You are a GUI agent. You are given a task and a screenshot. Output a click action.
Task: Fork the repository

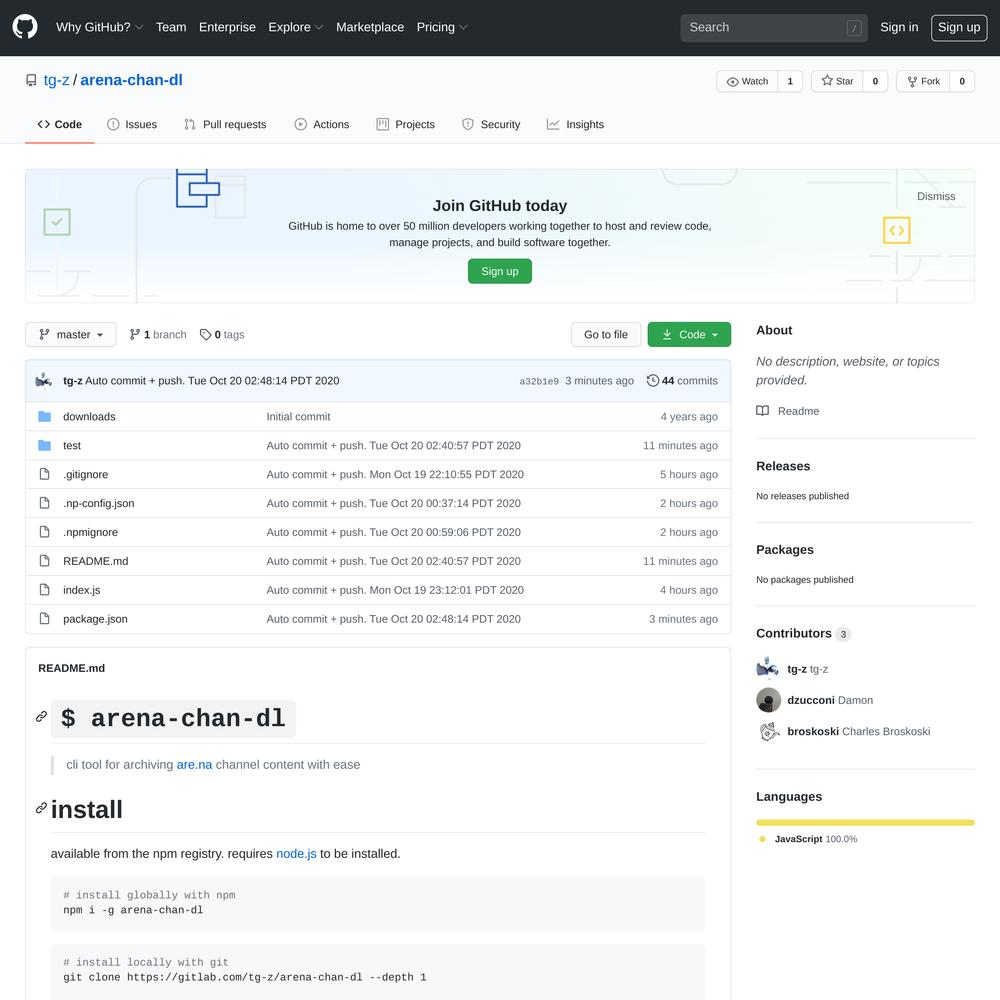pos(923,81)
